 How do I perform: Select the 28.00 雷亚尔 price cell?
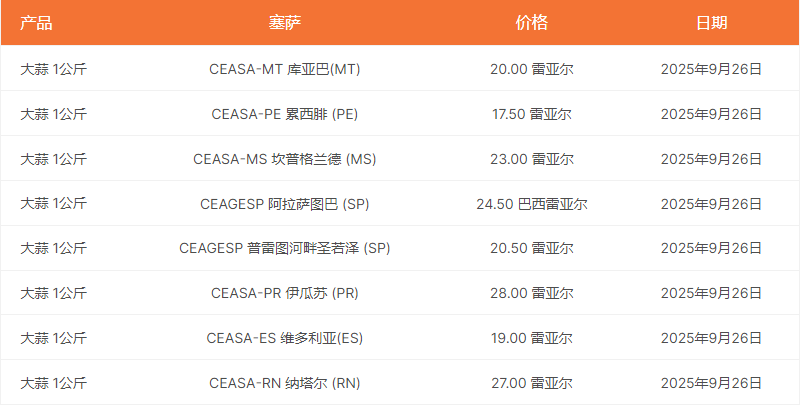click(531, 293)
